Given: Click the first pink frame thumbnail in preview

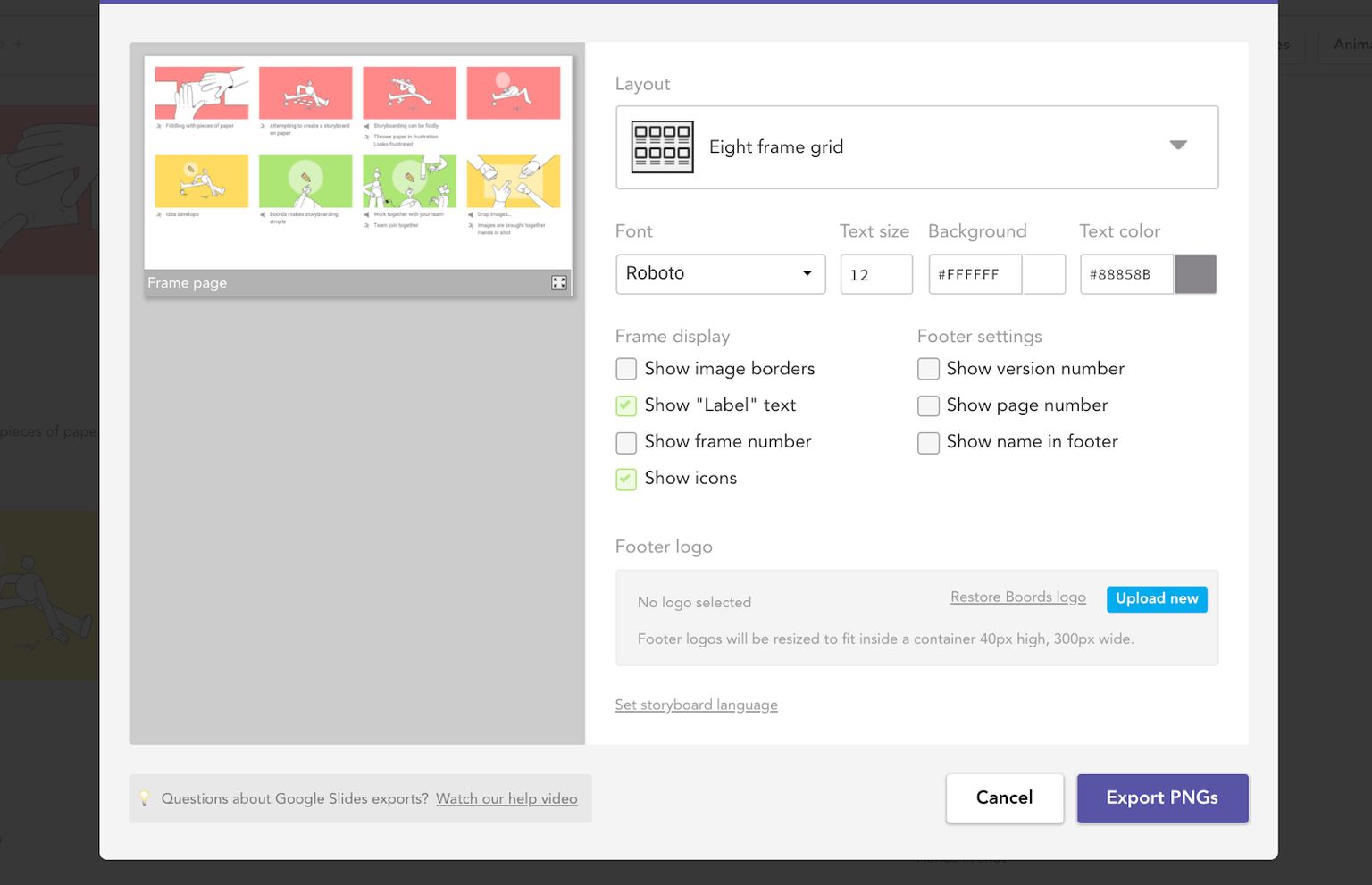Looking at the screenshot, I should pyautogui.click(x=202, y=93).
